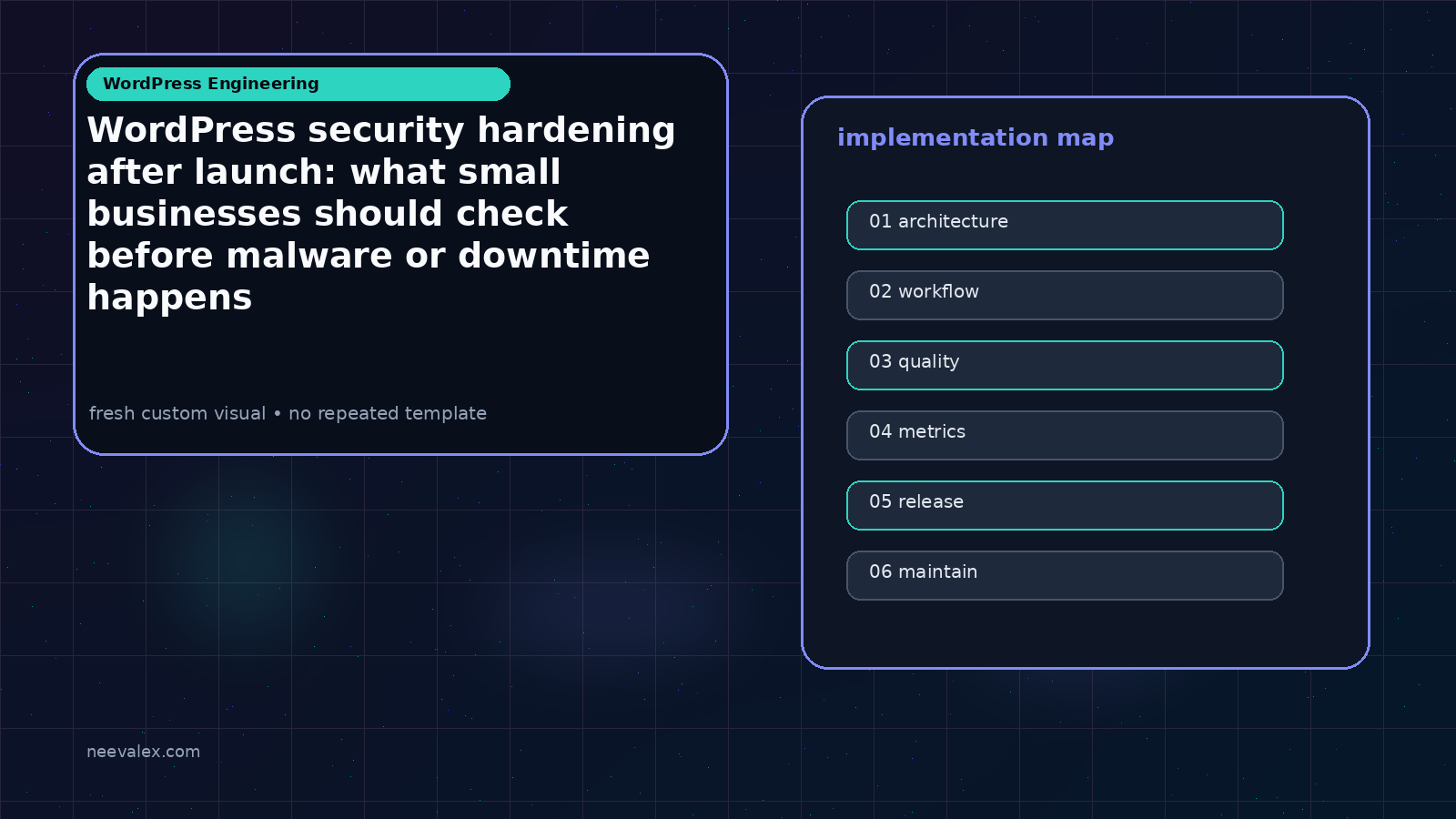Click the fresh custom visual caption
The width and height of the screenshot is (1456, 819).
point(288,413)
